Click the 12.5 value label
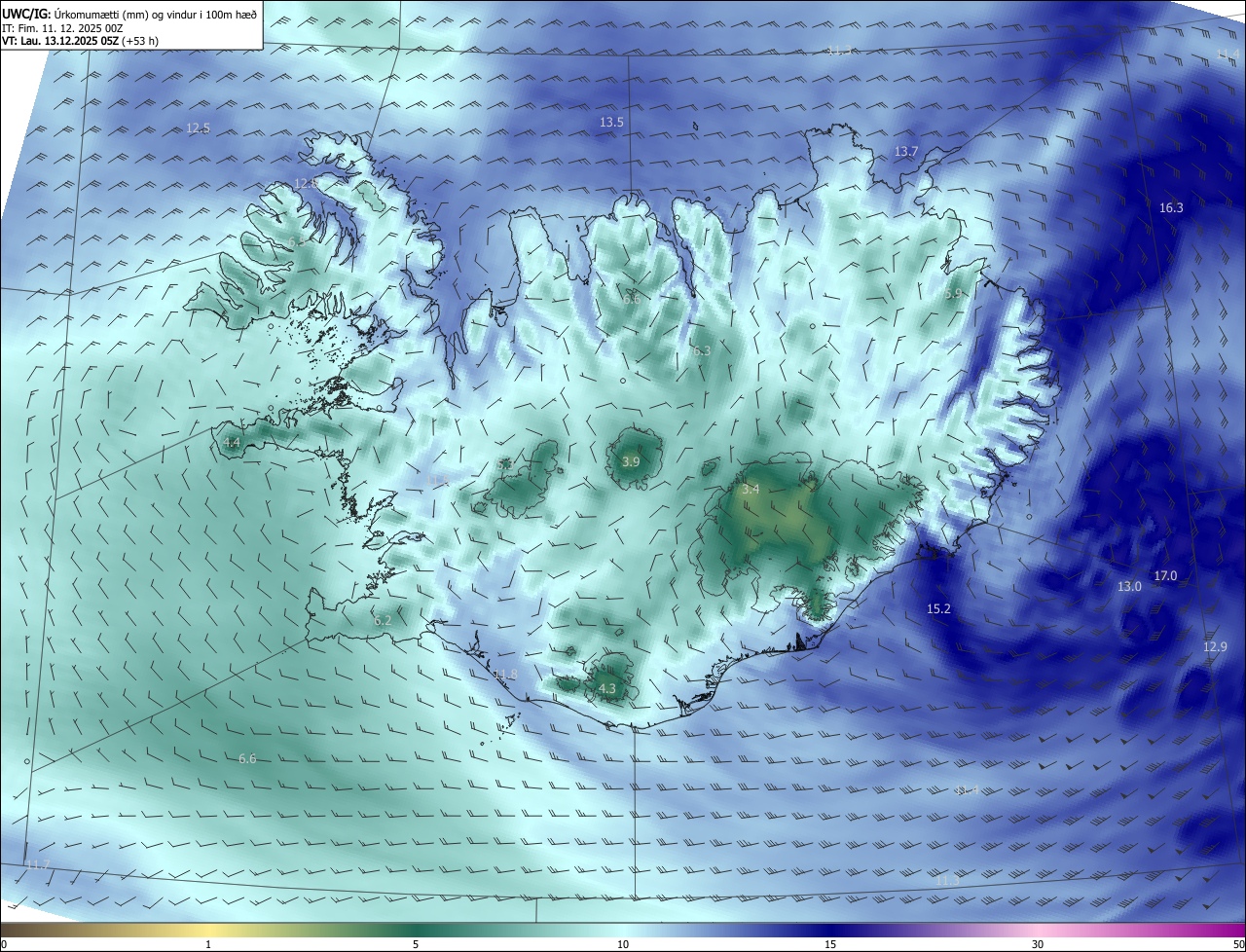Screen dimensions: 1246x952 tap(198, 128)
